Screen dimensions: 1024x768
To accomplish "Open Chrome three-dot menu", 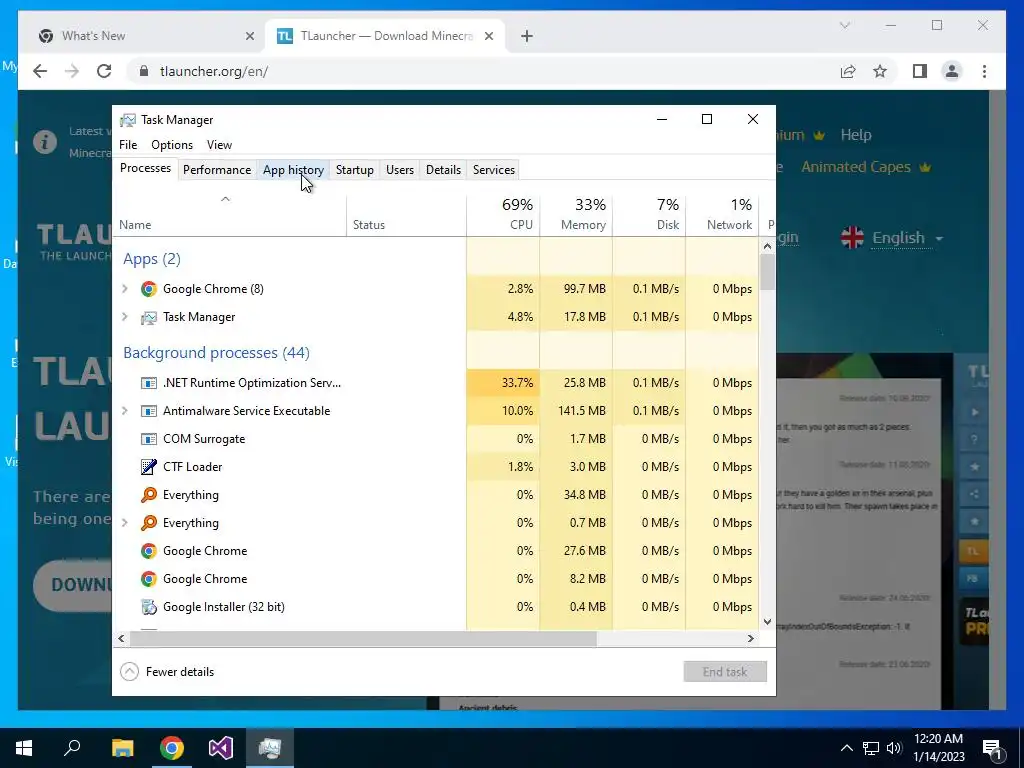I will (984, 71).
